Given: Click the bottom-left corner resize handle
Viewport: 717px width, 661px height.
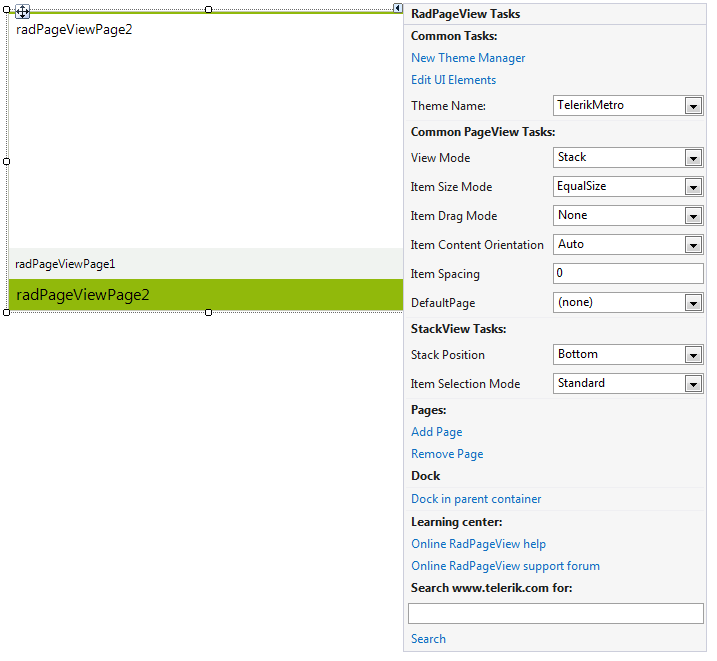Looking at the screenshot, I should click(6, 312).
